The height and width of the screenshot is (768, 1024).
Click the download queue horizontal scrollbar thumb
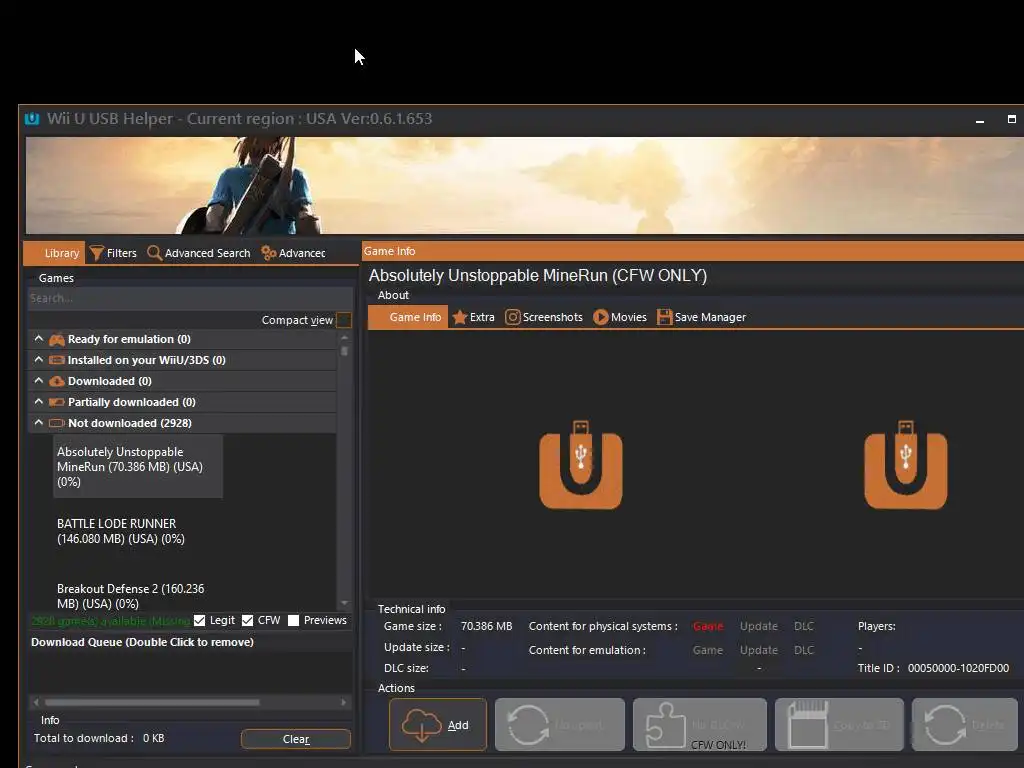click(x=152, y=703)
